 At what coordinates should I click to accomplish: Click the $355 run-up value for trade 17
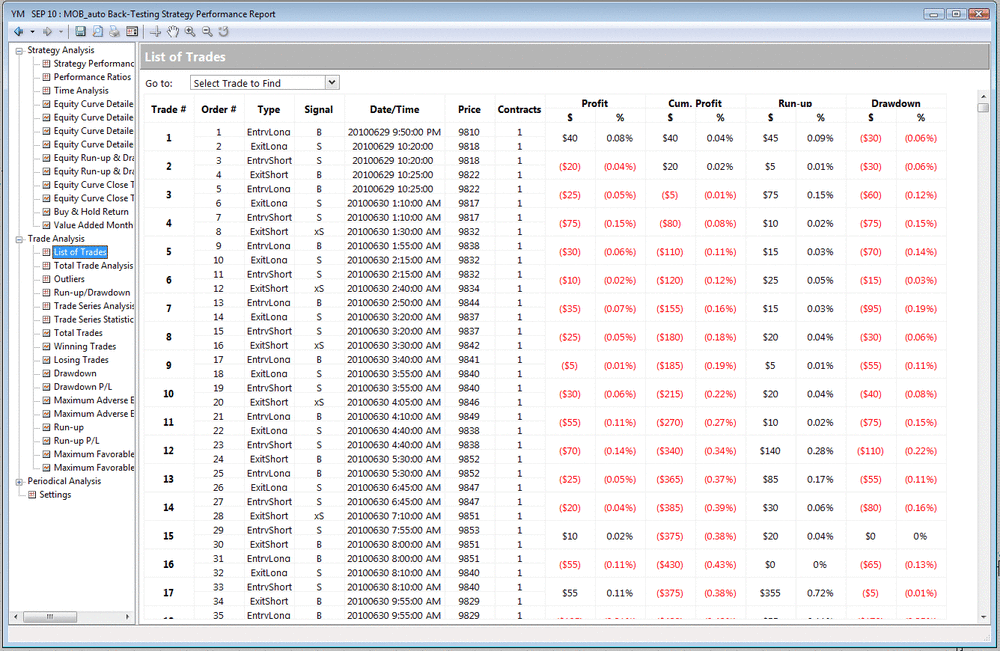click(770, 593)
